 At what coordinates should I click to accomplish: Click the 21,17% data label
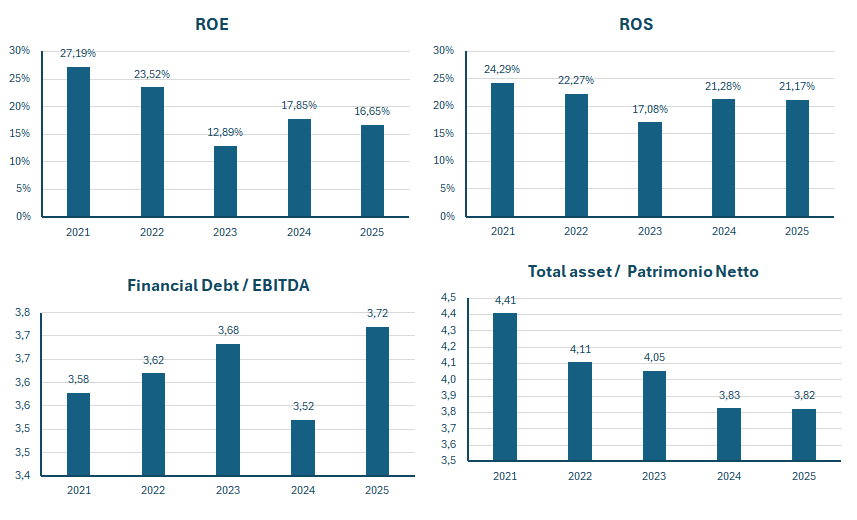point(797,86)
